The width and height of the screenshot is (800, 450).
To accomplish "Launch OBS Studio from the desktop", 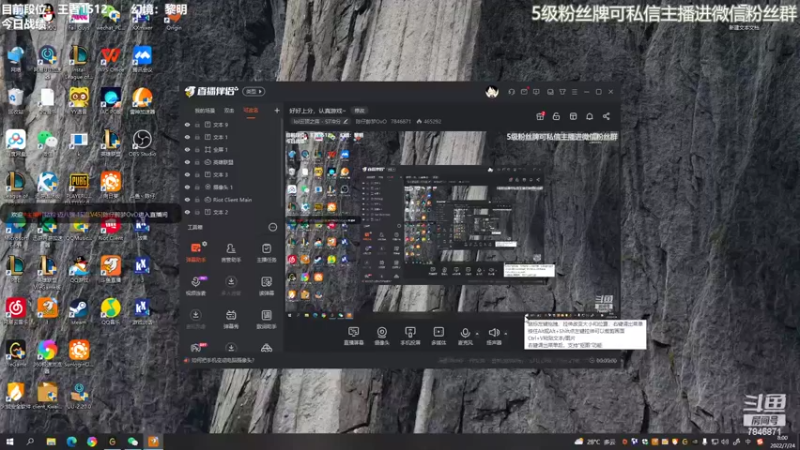I will (x=142, y=143).
